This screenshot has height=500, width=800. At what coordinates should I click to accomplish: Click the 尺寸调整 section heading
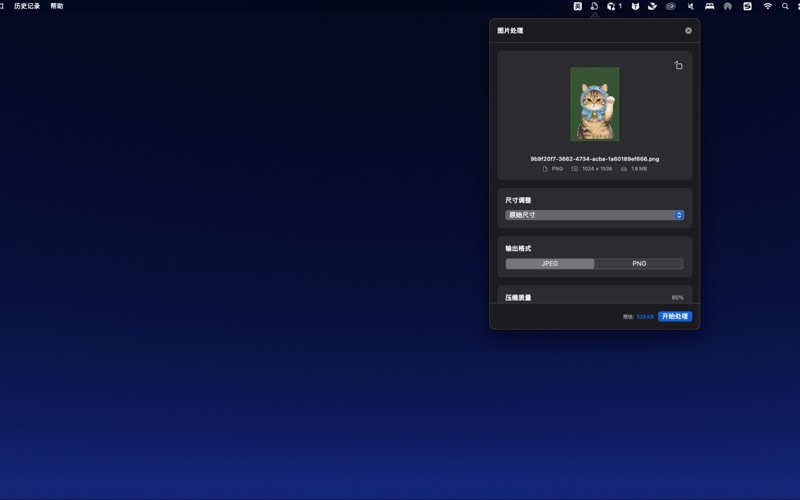click(x=518, y=200)
